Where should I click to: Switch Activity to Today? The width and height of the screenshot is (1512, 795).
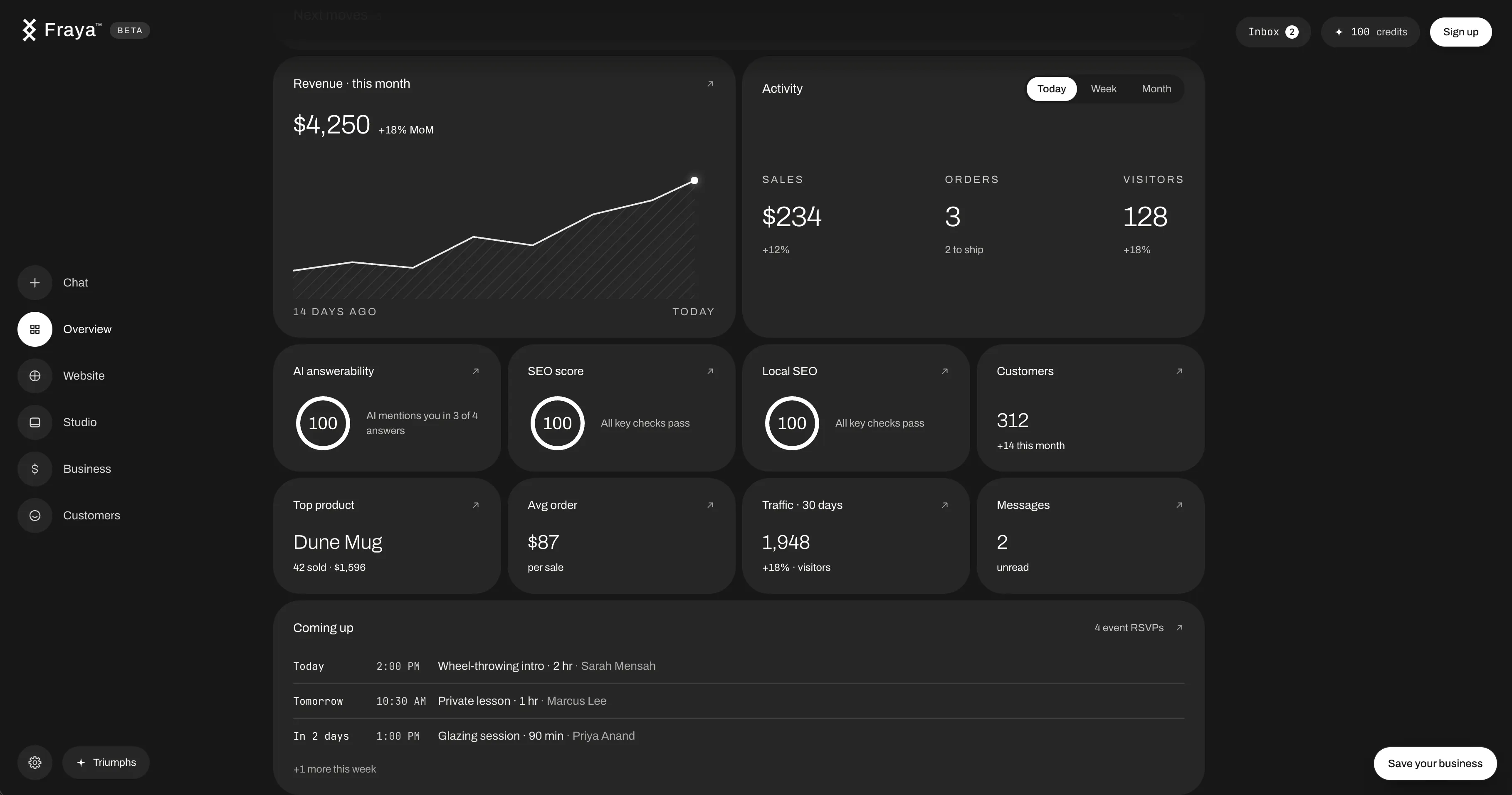point(1051,89)
